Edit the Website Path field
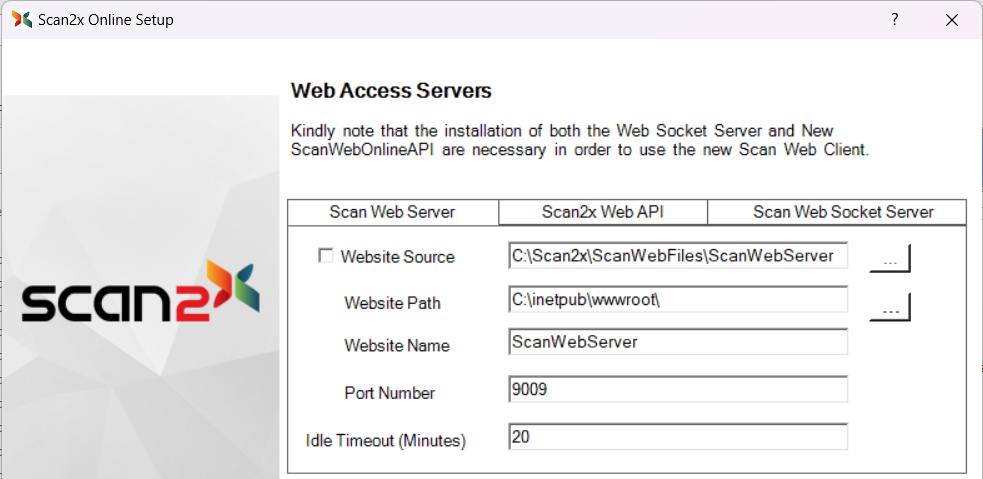Viewport: 983px width, 479px height. point(678,300)
